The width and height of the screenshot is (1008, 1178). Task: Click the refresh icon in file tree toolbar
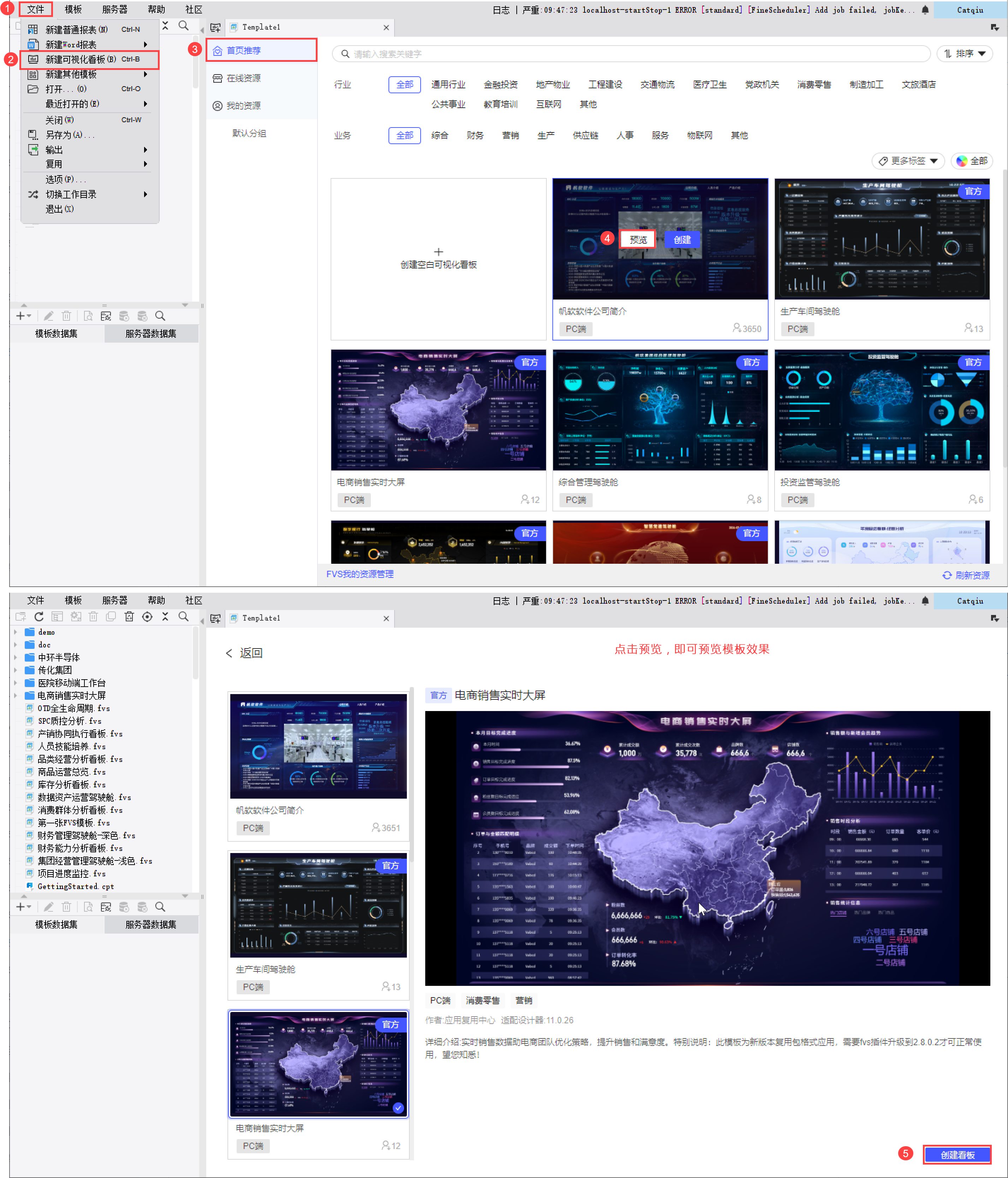[38, 617]
